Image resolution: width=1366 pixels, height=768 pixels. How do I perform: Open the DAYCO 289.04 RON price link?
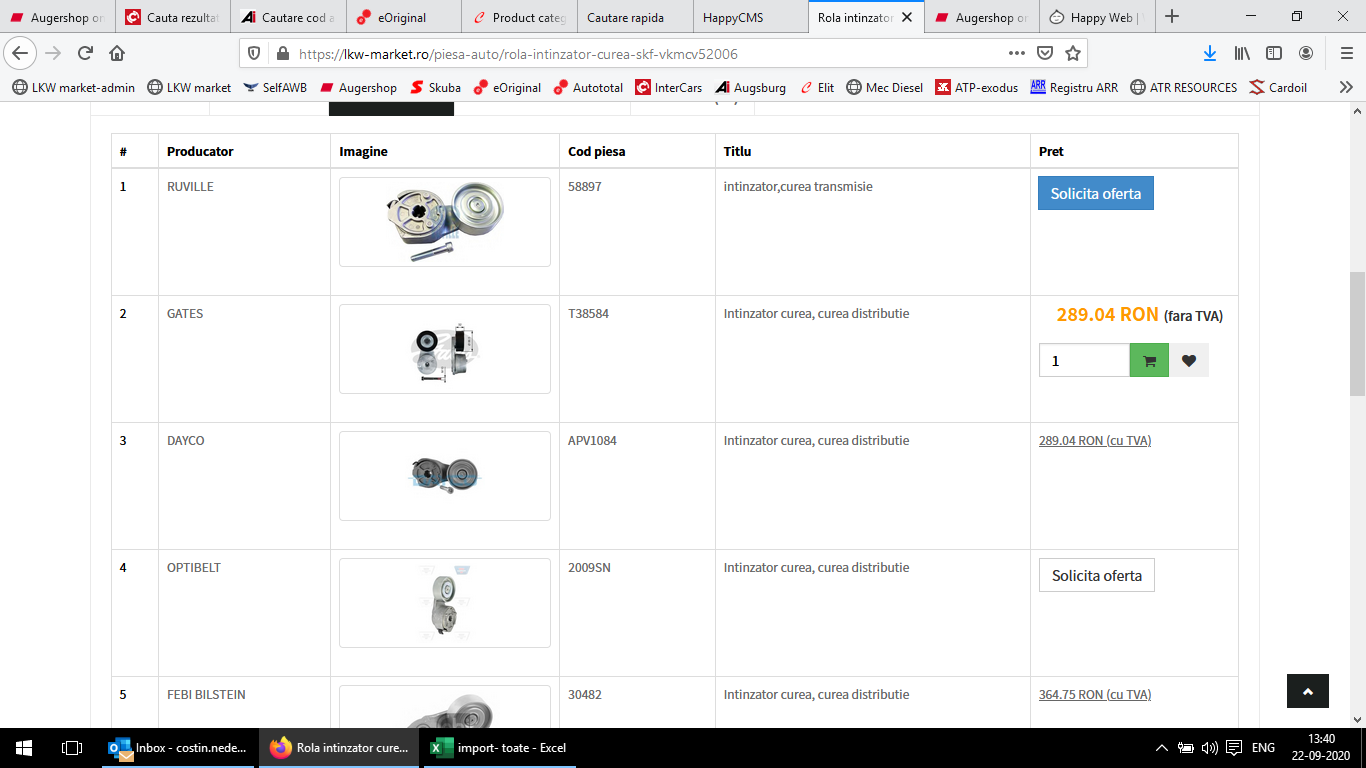point(1095,440)
